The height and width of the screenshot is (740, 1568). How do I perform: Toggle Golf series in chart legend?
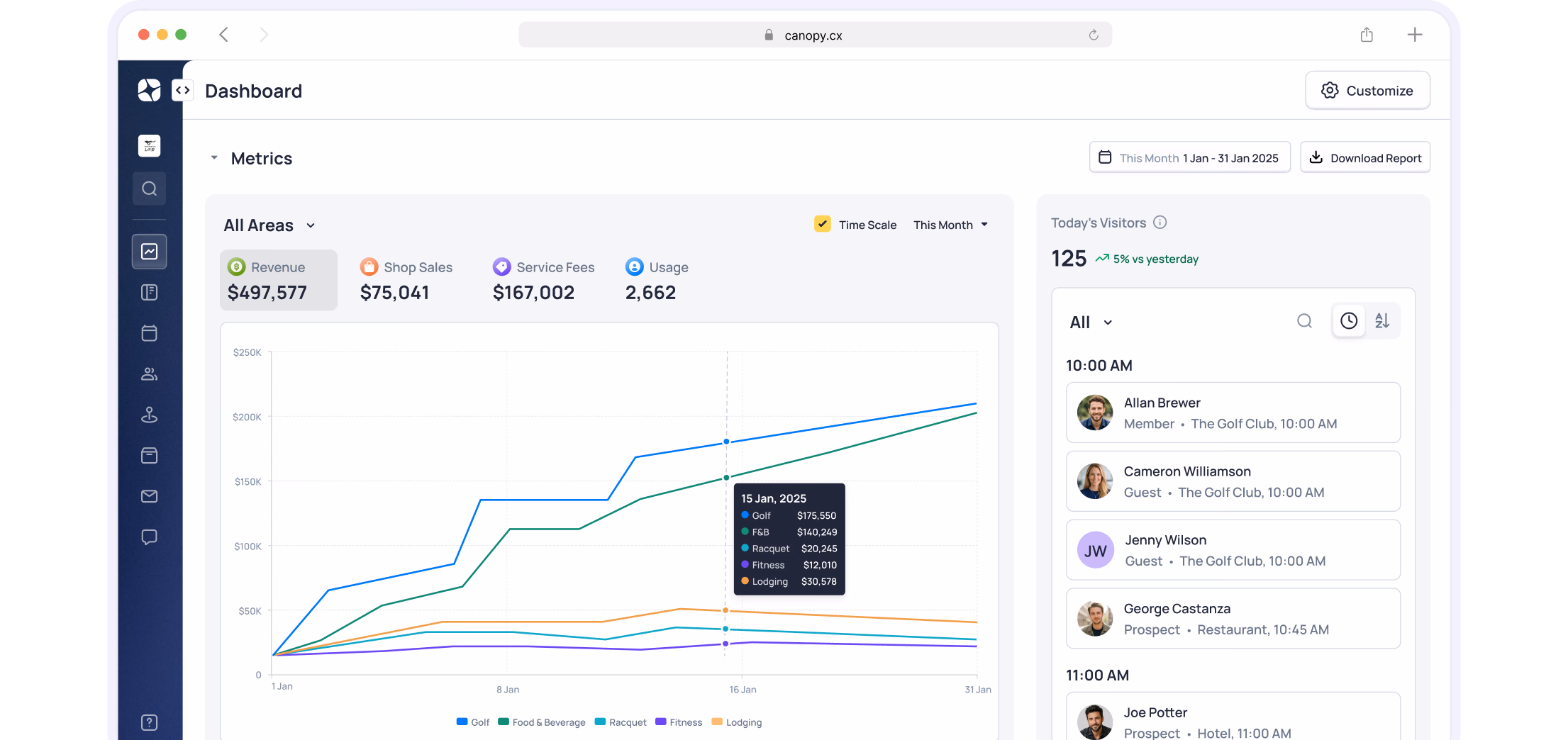click(x=473, y=722)
